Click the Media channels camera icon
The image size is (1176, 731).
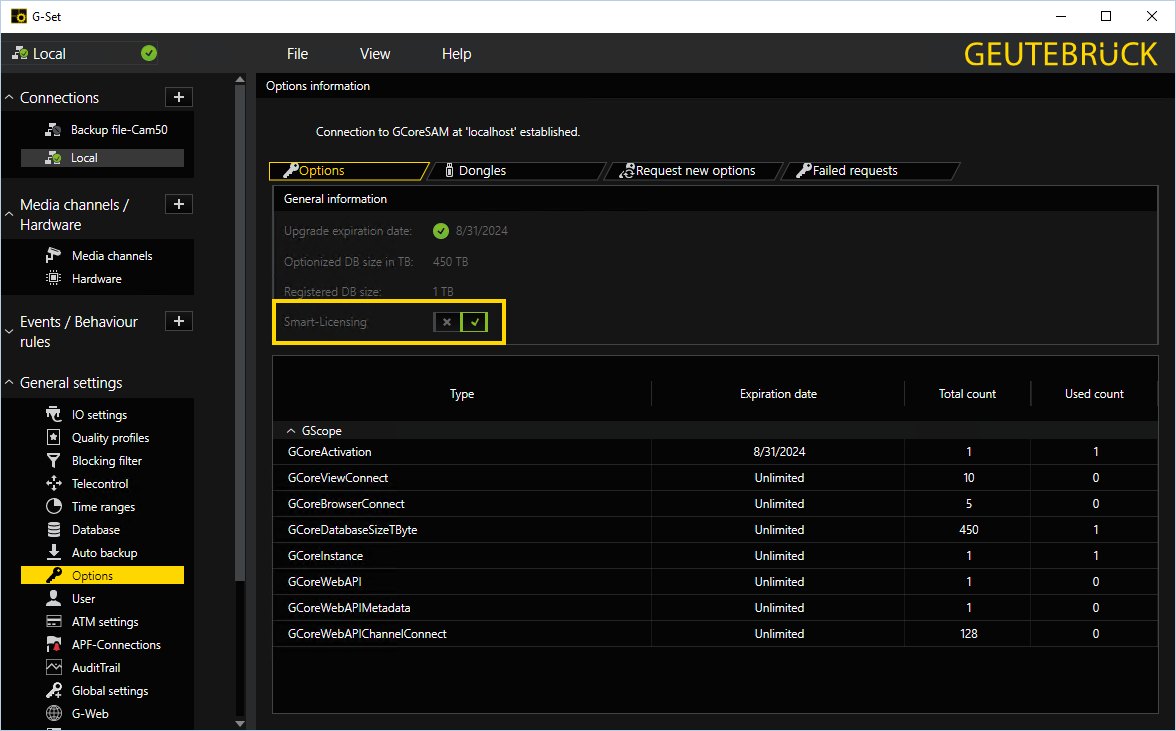[x=54, y=256]
